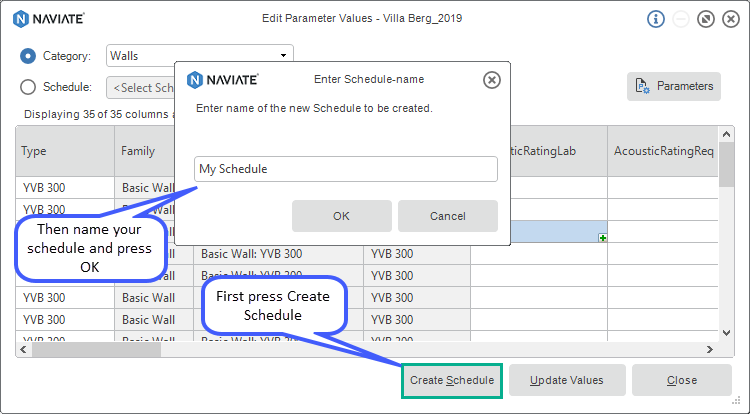Click the maximize icon in title bar
Viewport: 750px width, 414px height.
(705, 19)
